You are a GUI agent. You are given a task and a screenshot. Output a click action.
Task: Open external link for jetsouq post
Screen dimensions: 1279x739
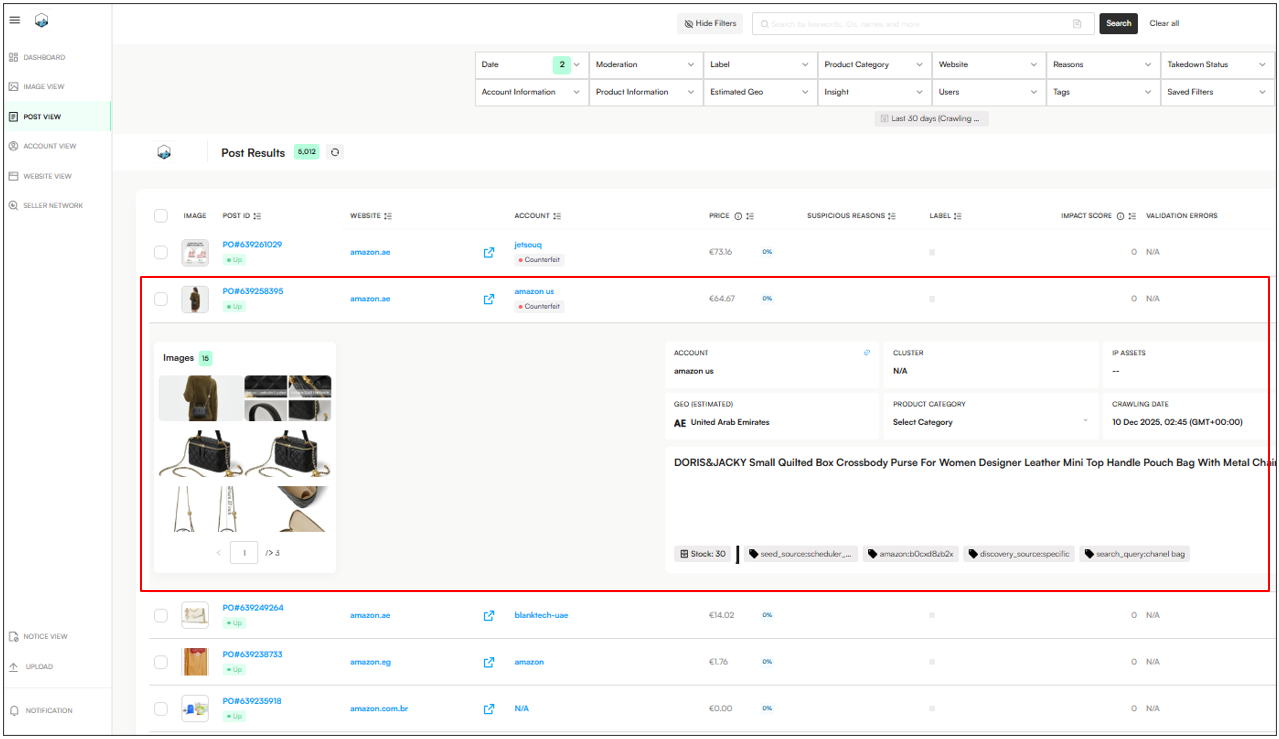(x=489, y=252)
